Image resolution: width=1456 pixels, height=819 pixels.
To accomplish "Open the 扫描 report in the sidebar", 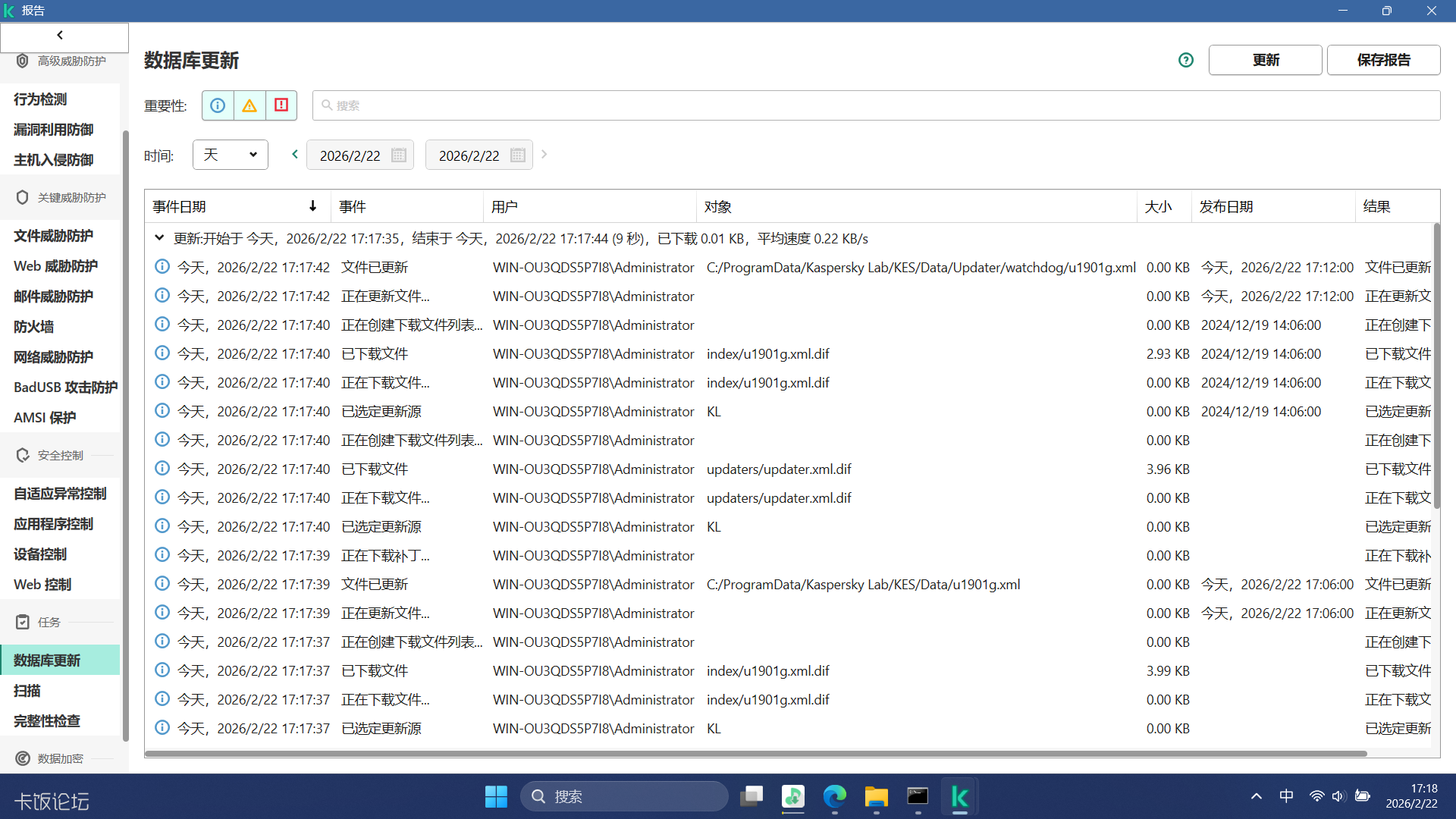I will pos(27,691).
